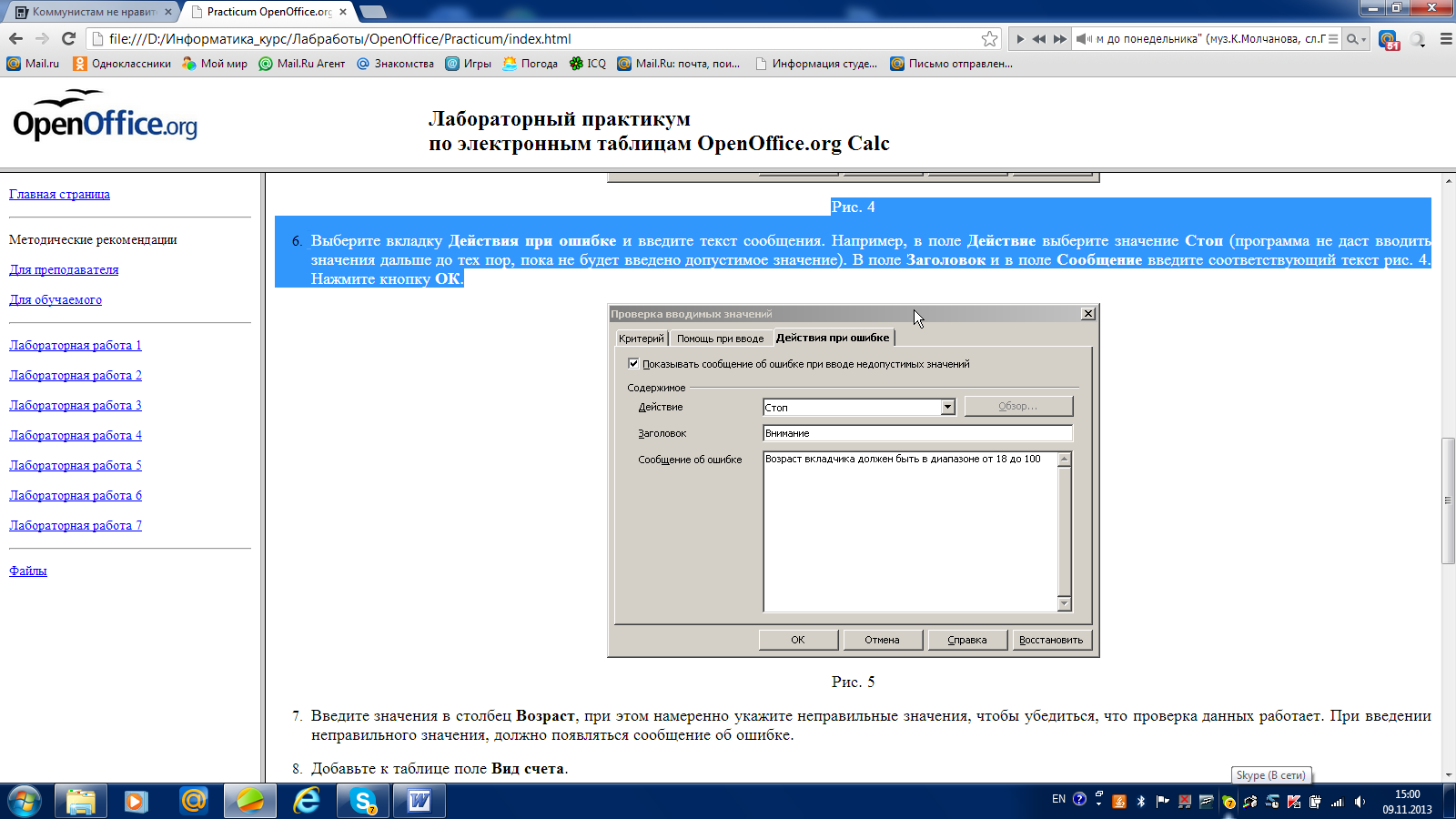The height and width of the screenshot is (819, 1456).
Task: Click the browser forward arrow
Action: click(42, 38)
